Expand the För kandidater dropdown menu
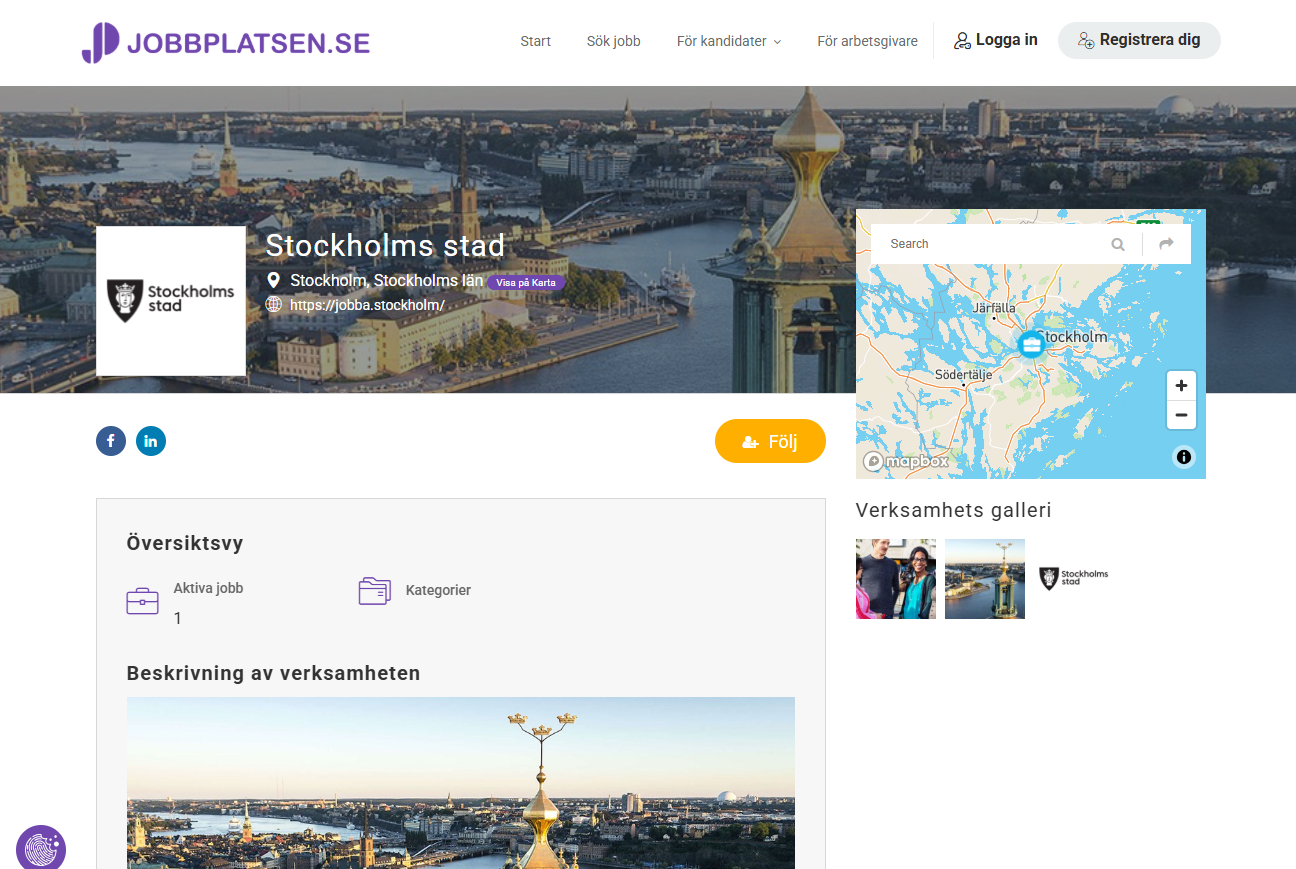This screenshot has height=869, width=1296. pyautogui.click(x=728, y=41)
